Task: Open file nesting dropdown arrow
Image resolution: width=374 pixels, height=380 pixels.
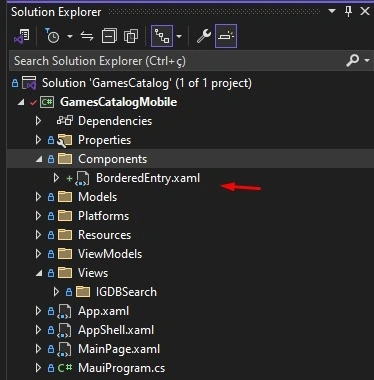Action: 179,36
